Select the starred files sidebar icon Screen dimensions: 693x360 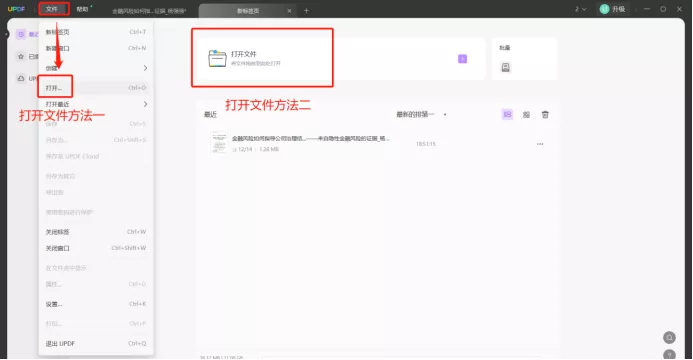(21, 57)
